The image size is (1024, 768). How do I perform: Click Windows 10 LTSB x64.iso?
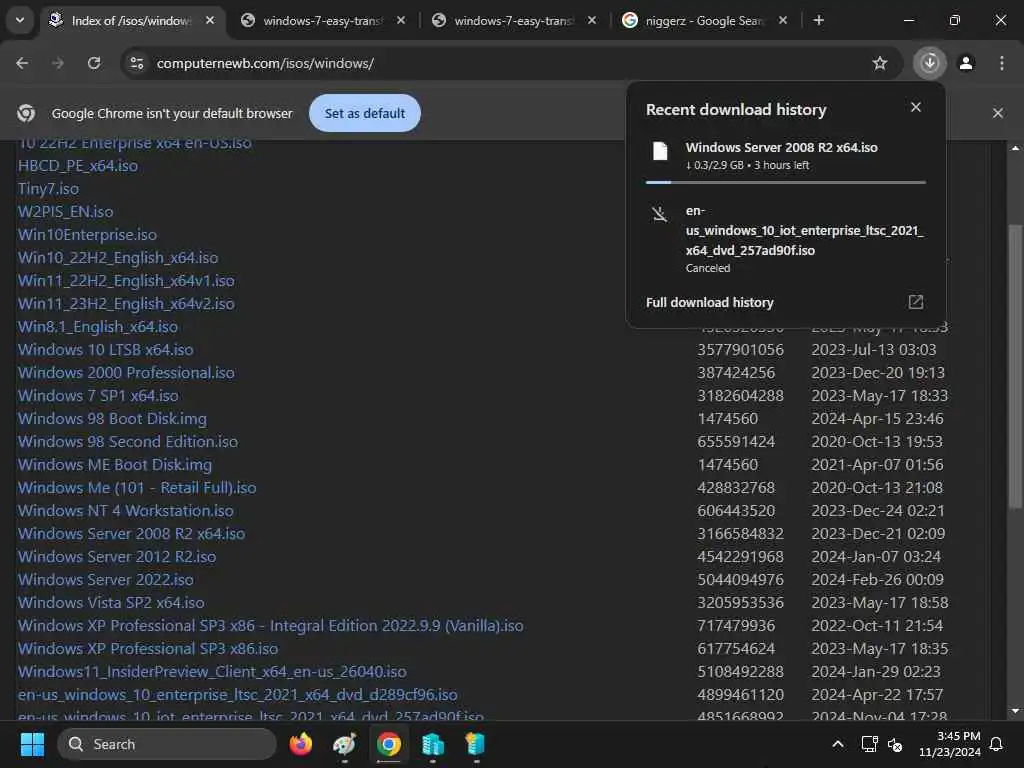106,349
